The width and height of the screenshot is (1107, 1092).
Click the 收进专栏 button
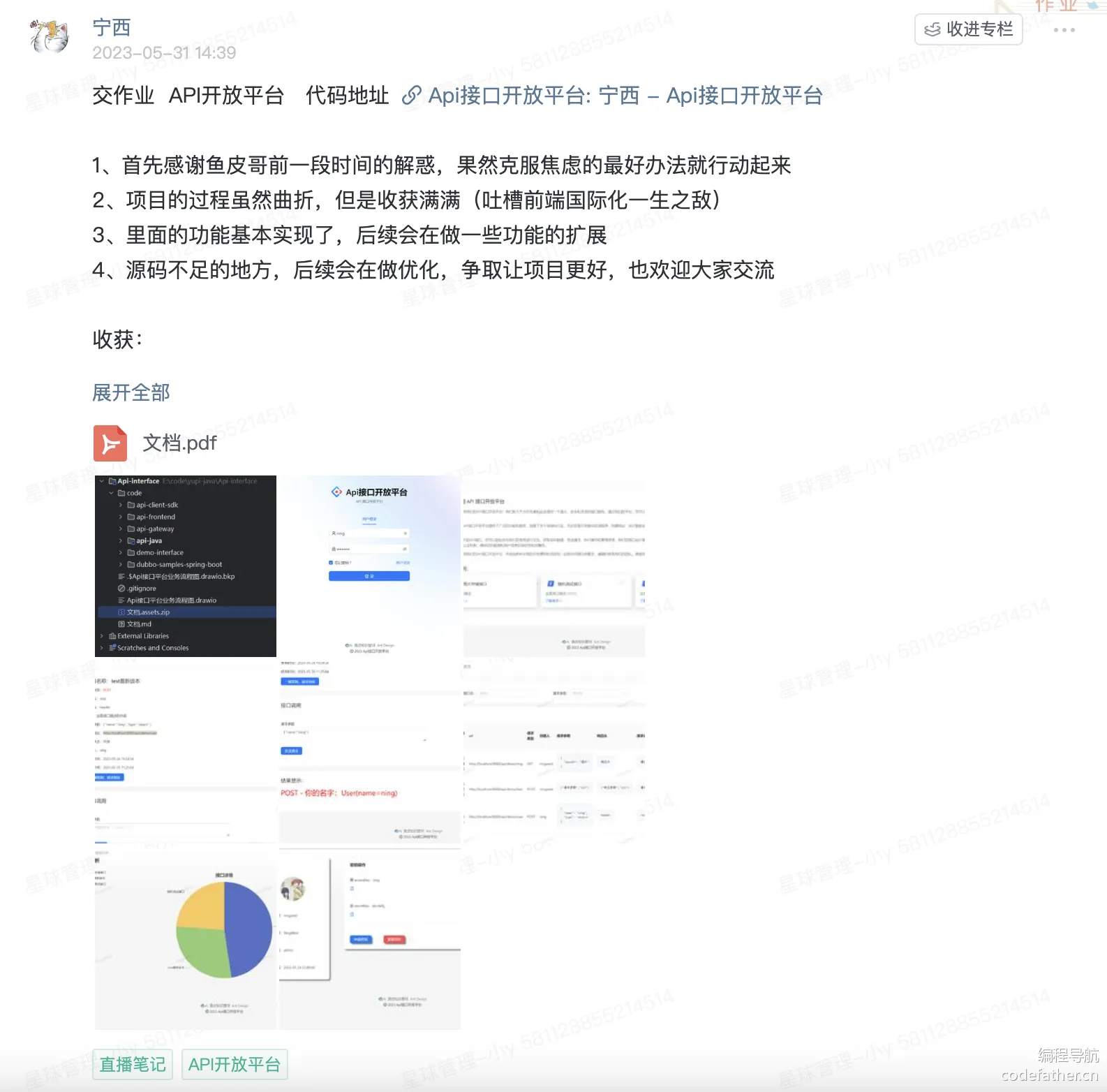point(968,29)
